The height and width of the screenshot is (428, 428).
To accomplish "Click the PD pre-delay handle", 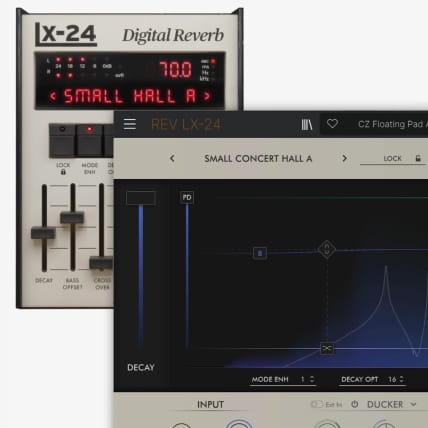I will (x=187, y=197).
